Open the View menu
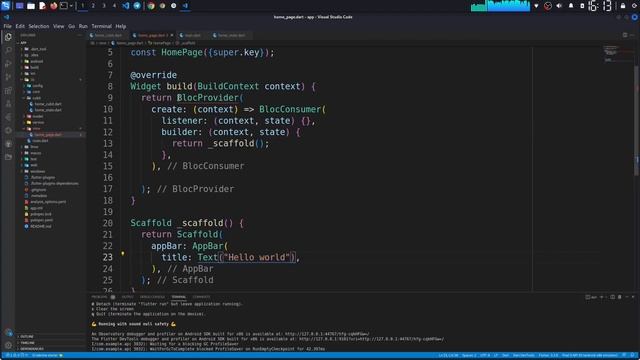Viewport: 640px width, 360px height. click(58, 26)
